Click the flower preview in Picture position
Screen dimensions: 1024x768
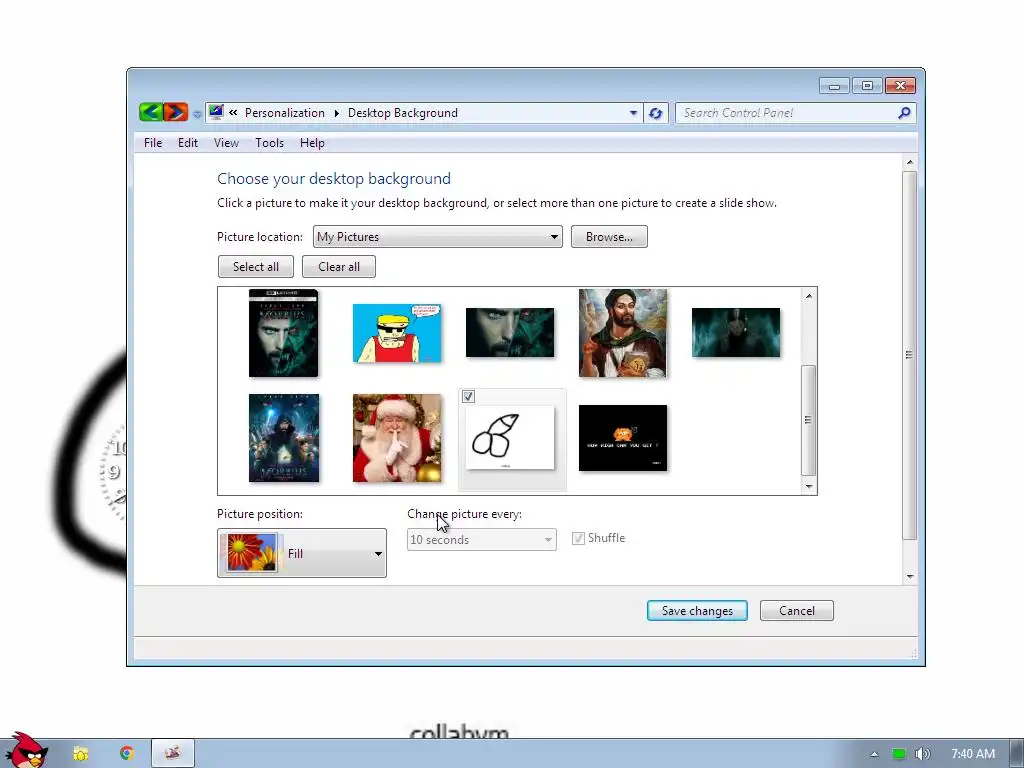click(251, 552)
